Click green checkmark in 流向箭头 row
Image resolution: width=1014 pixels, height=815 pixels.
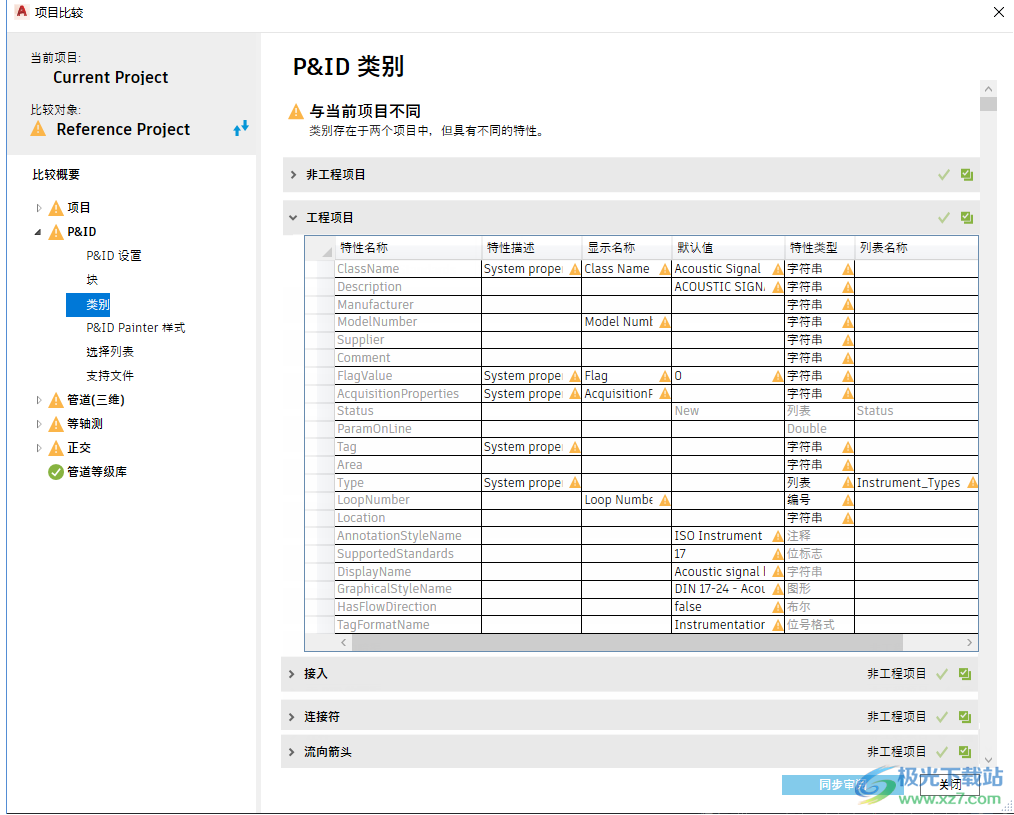pos(942,752)
